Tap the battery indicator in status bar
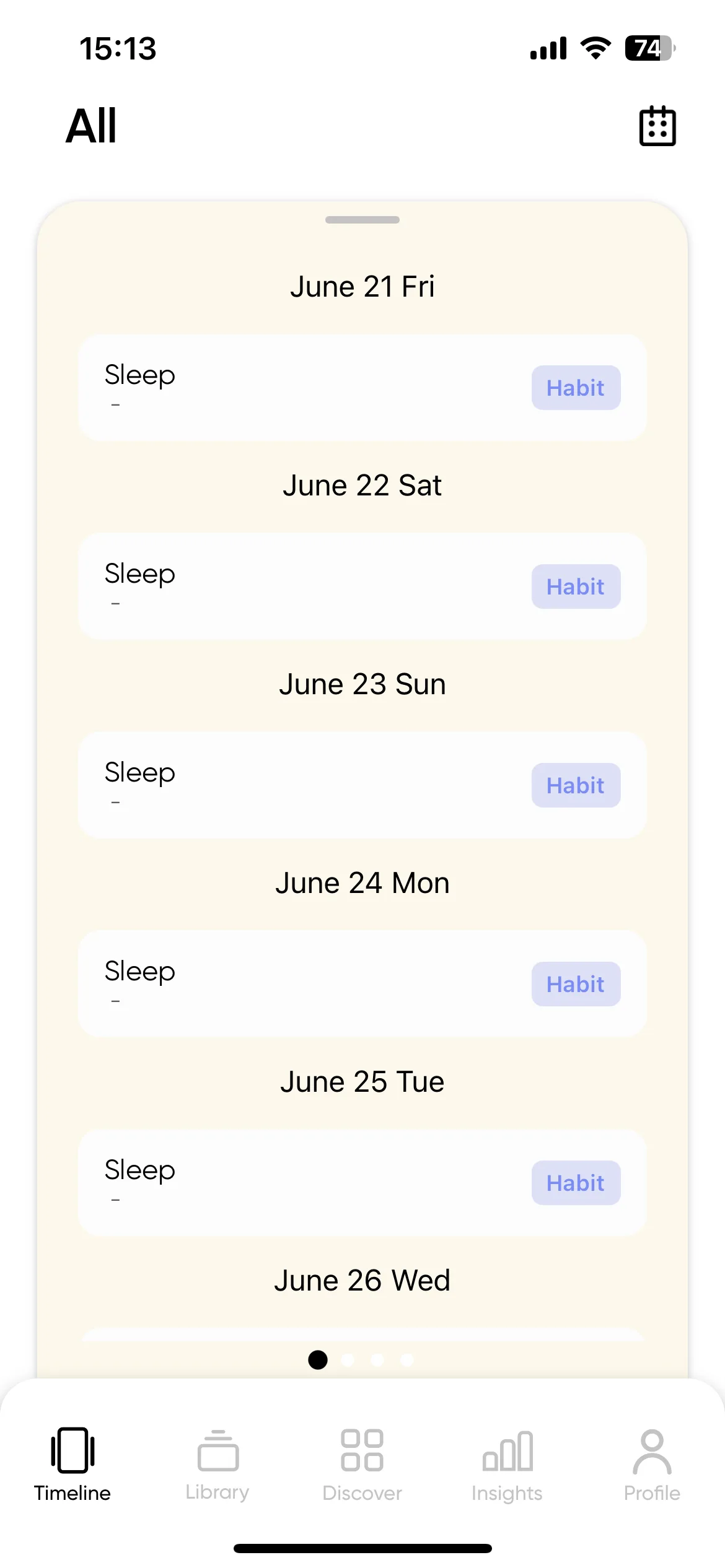The image size is (725, 1568). (650, 48)
